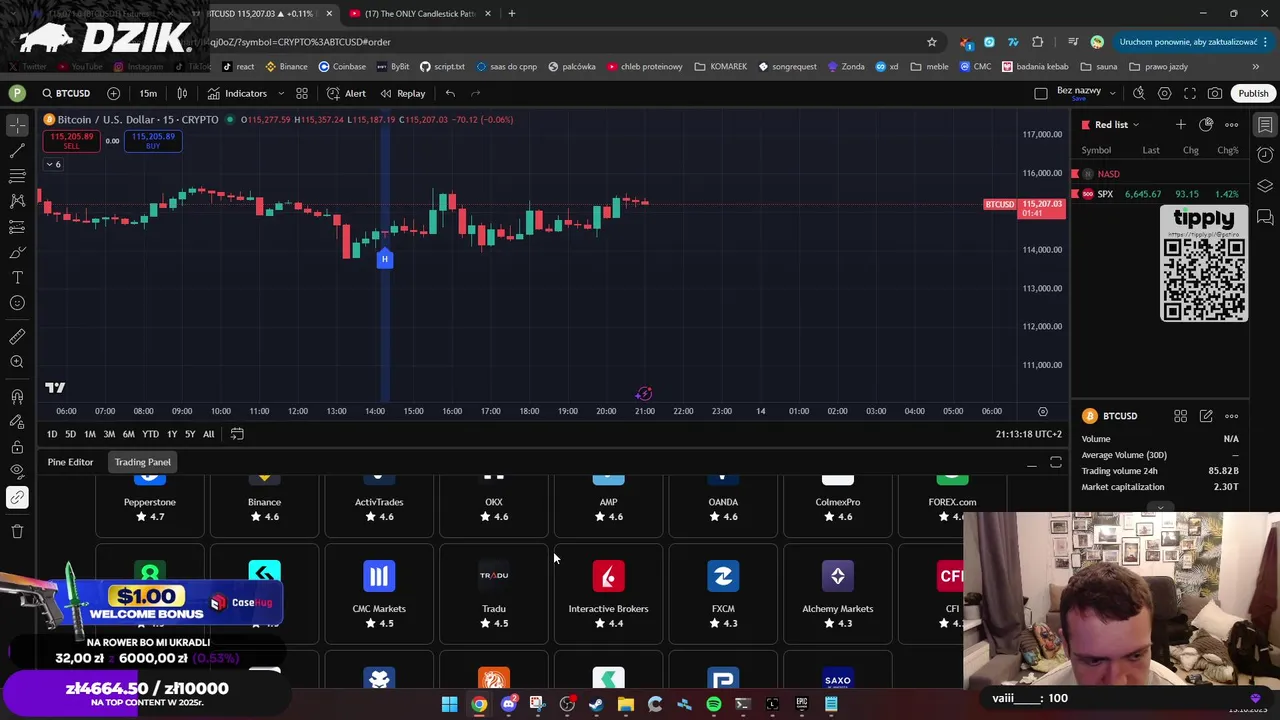The image size is (1280, 720).
Task: Take a chart snapshot with camera icon
Action: [1215, 93]
